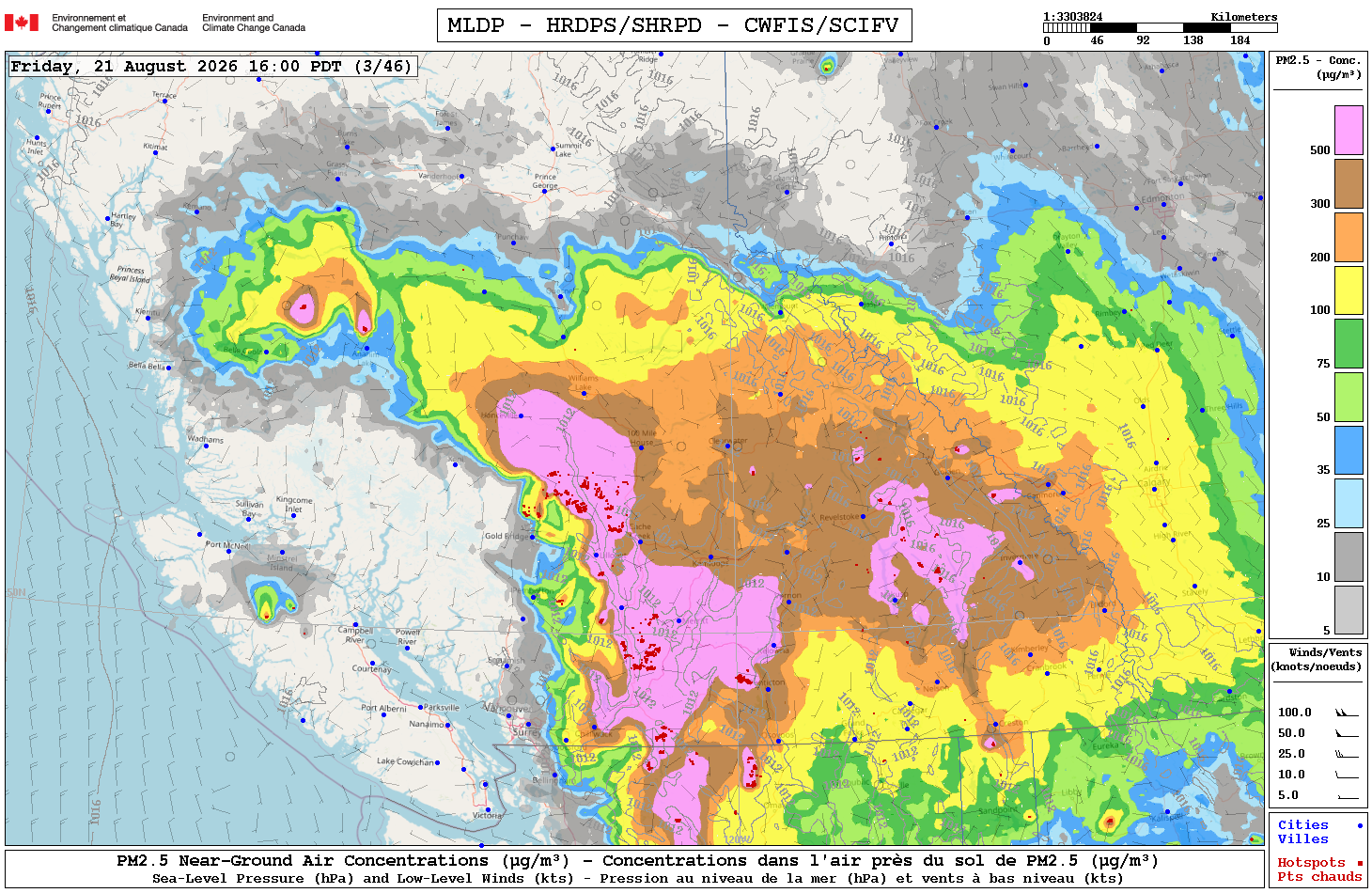Click the Vanderhoof label
1372x893 pixels.
[438, 176]
